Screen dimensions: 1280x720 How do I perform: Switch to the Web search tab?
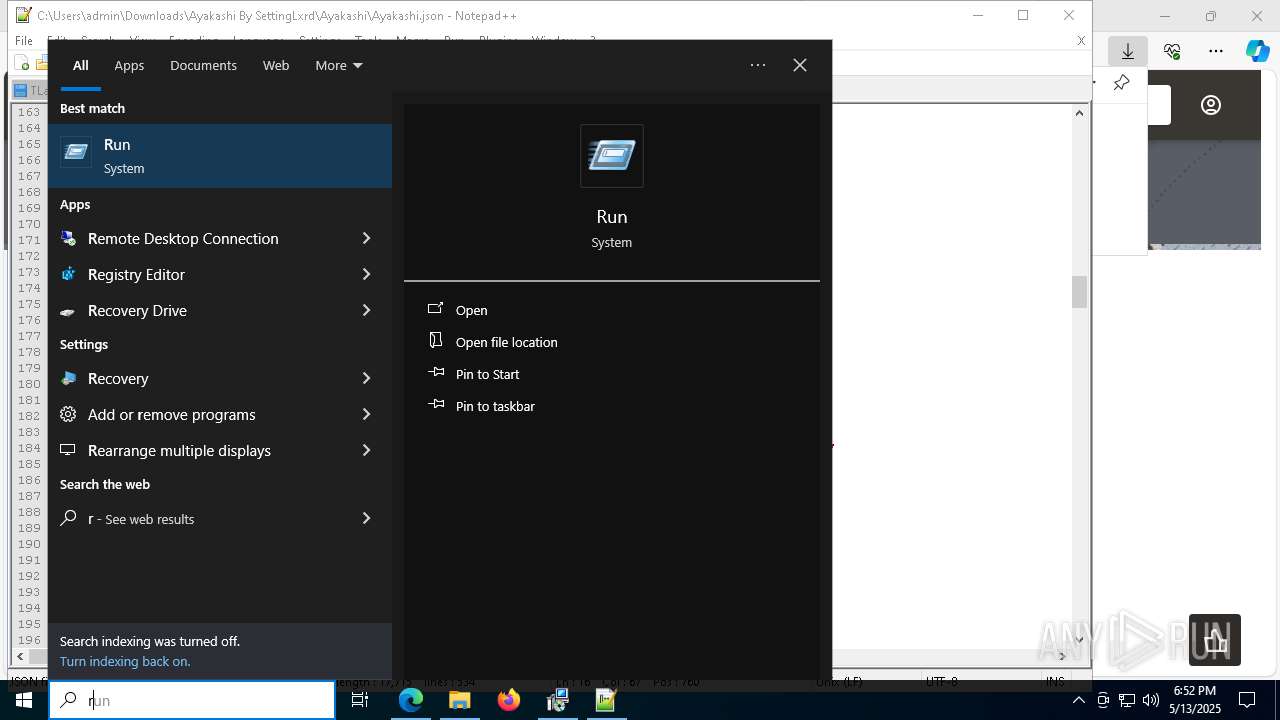coord(276,65)
